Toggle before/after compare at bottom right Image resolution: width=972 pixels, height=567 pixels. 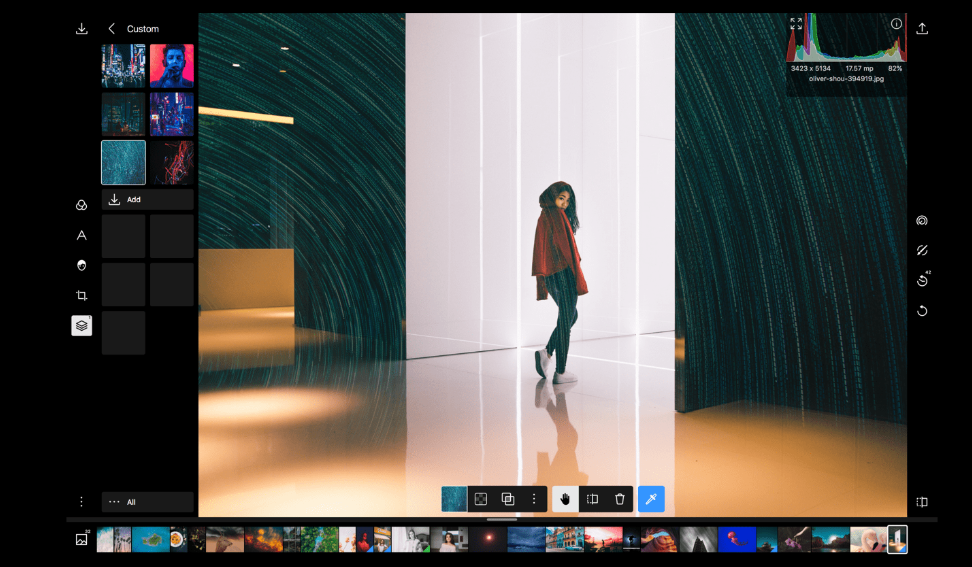point(922,502)
